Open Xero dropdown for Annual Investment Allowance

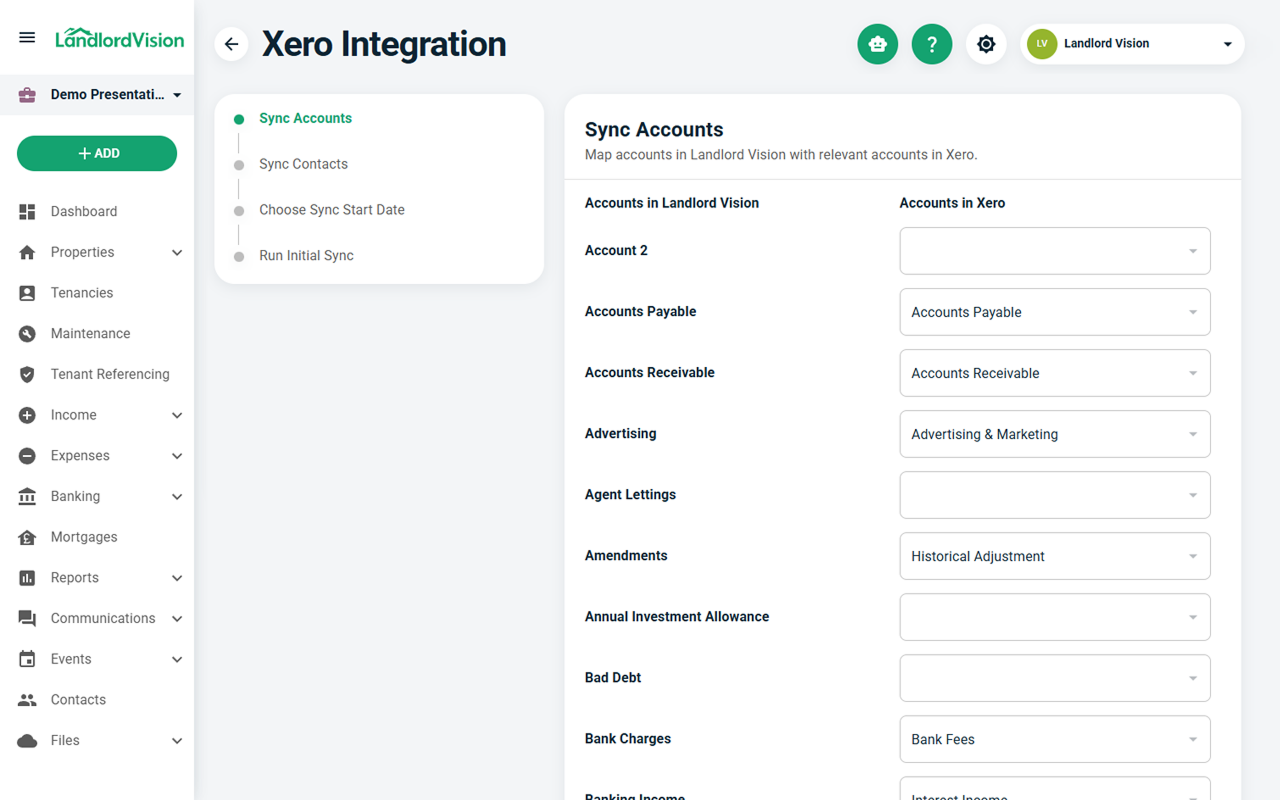pos(1055,617)
